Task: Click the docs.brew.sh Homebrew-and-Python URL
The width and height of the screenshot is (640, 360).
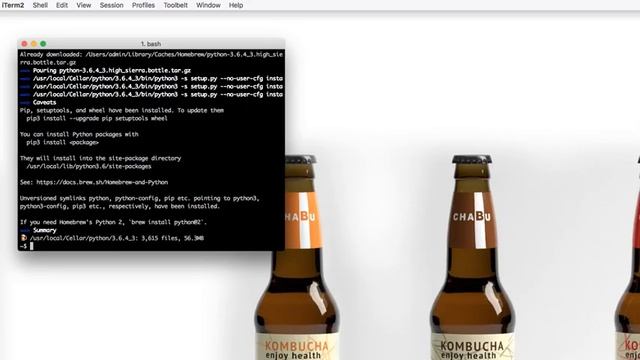Action: [x=102, y=182]
